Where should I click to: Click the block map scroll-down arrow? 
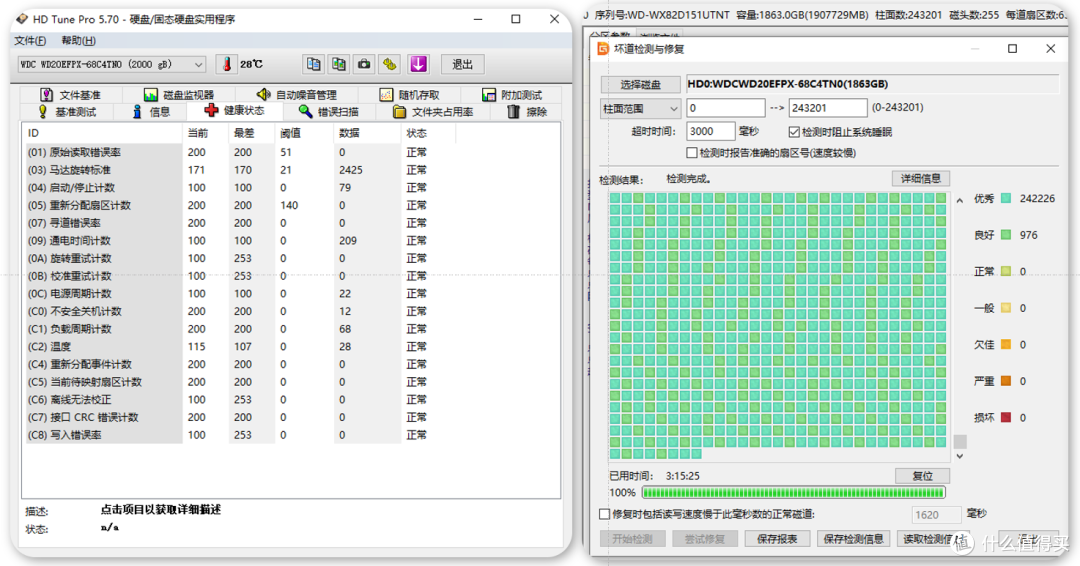coord(959,456)
